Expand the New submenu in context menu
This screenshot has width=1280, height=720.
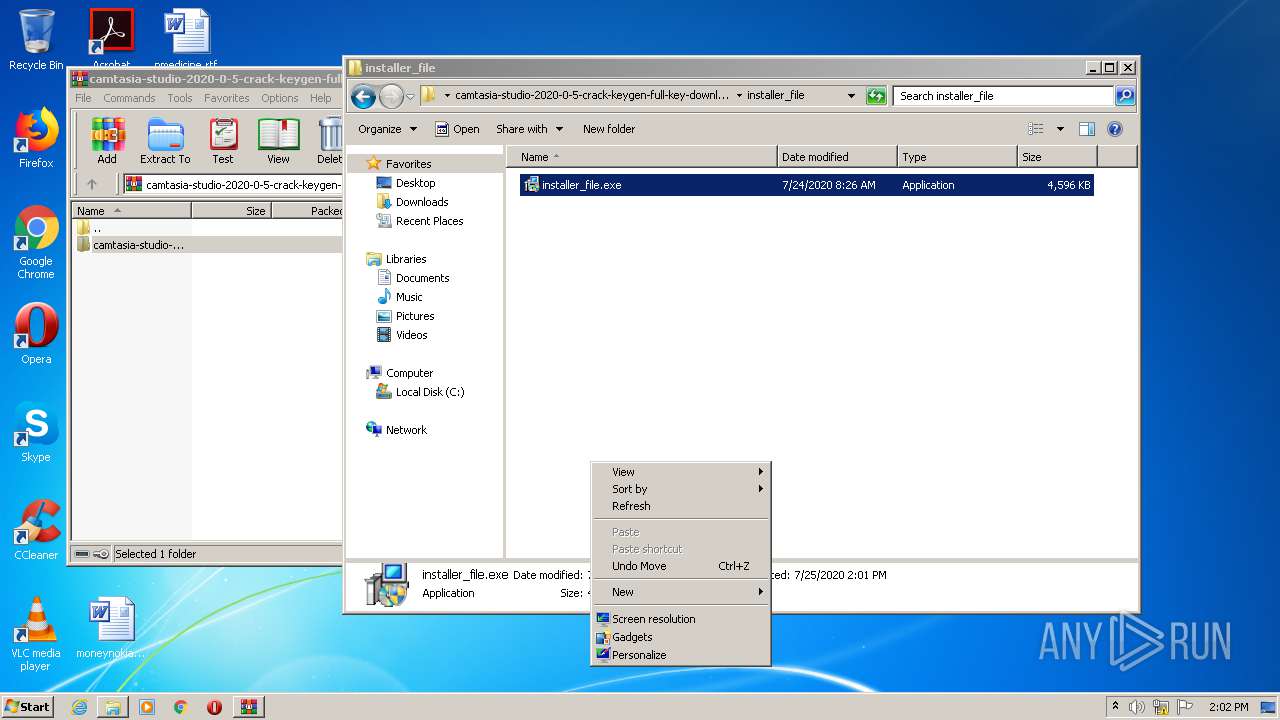pyautogui.click(x=681, y=592)
